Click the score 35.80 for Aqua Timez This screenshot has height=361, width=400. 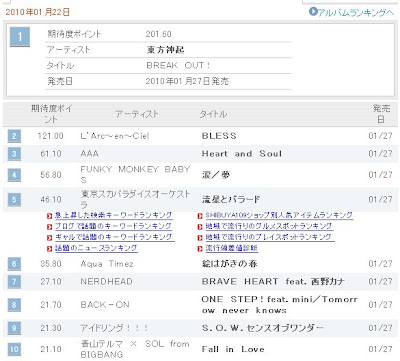coord(51,264)
